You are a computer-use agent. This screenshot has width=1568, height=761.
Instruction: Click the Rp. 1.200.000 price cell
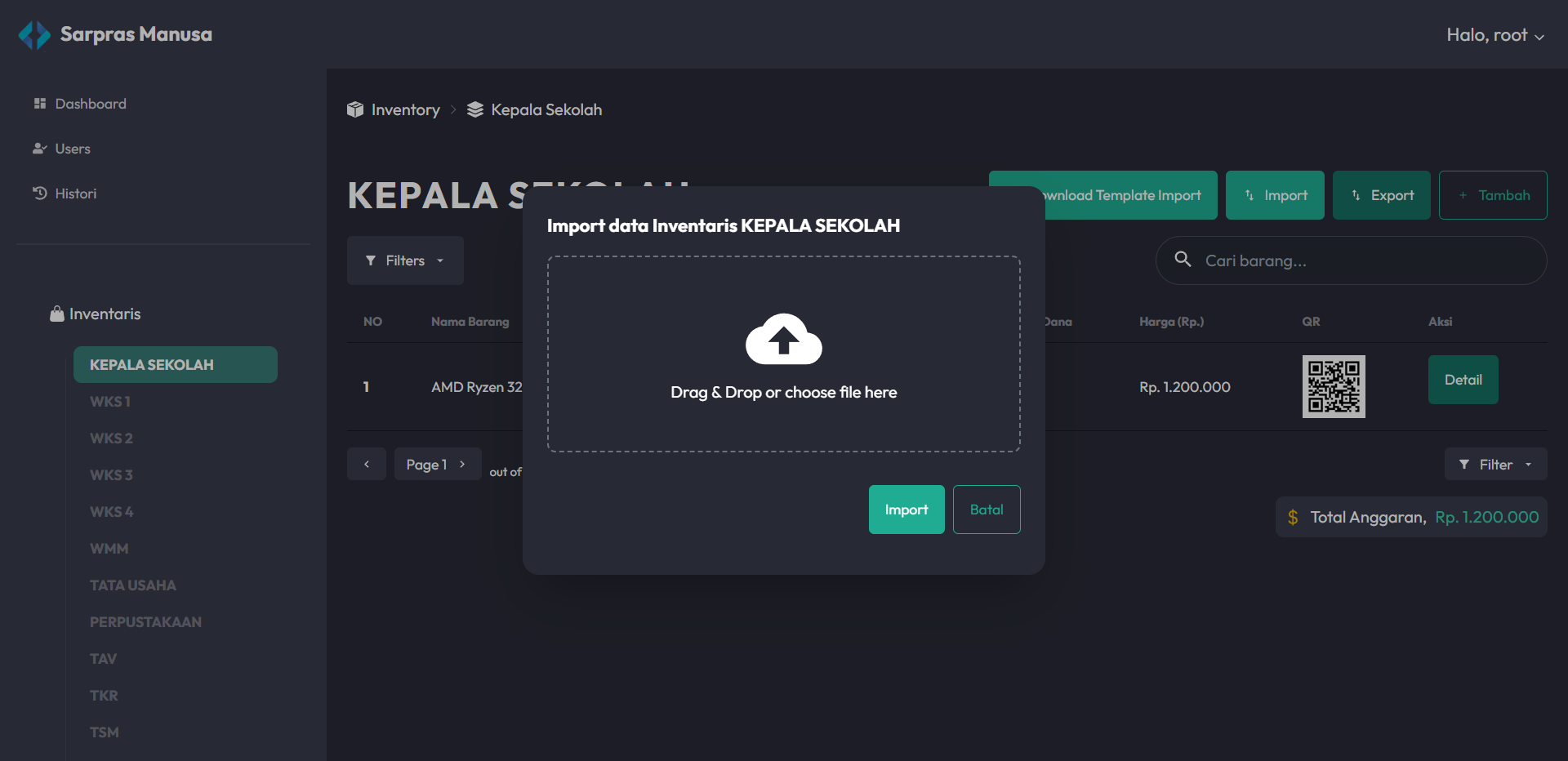(x=1185, y=387)
